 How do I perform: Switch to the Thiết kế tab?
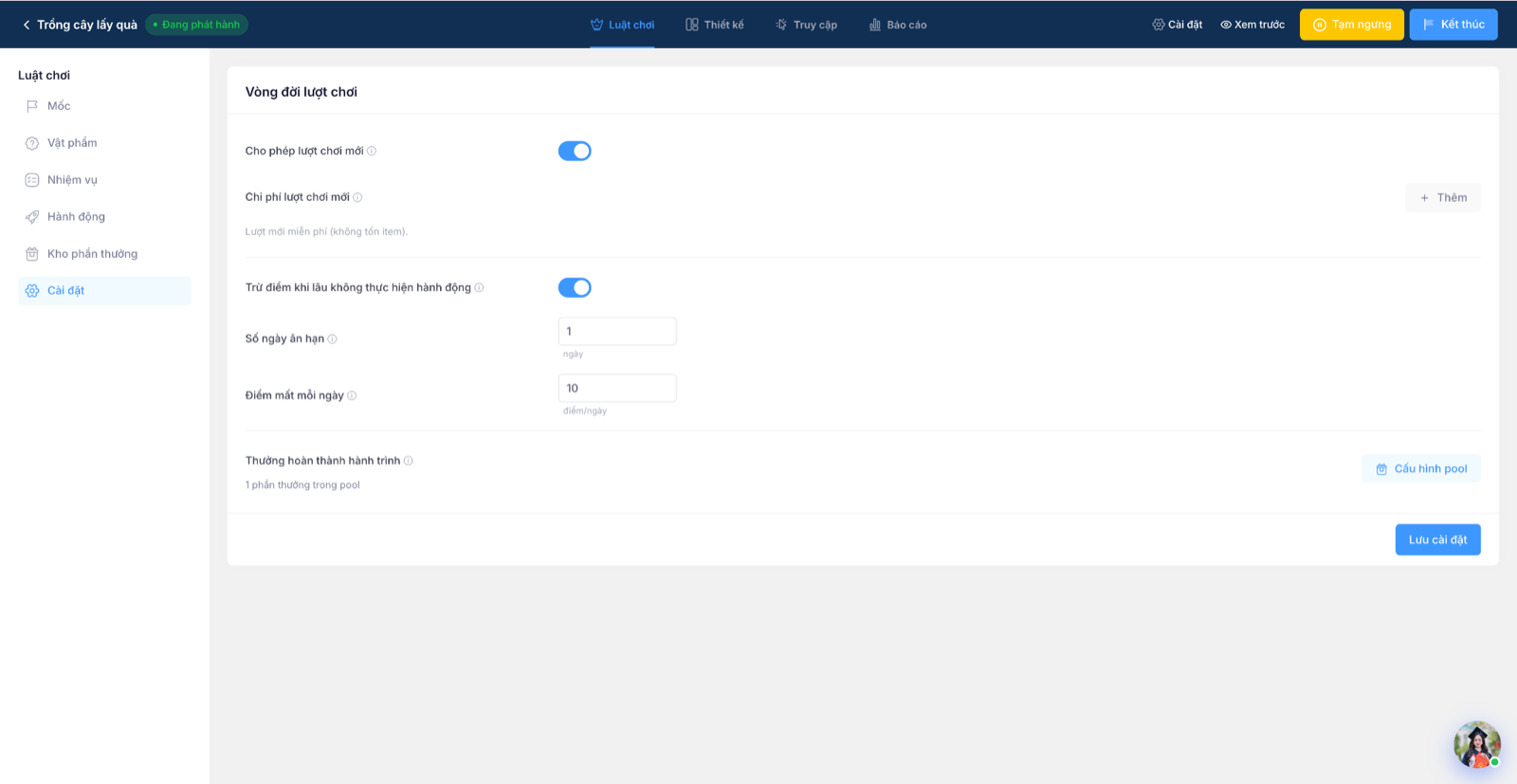pyautogui.click(x=715, y=25)
